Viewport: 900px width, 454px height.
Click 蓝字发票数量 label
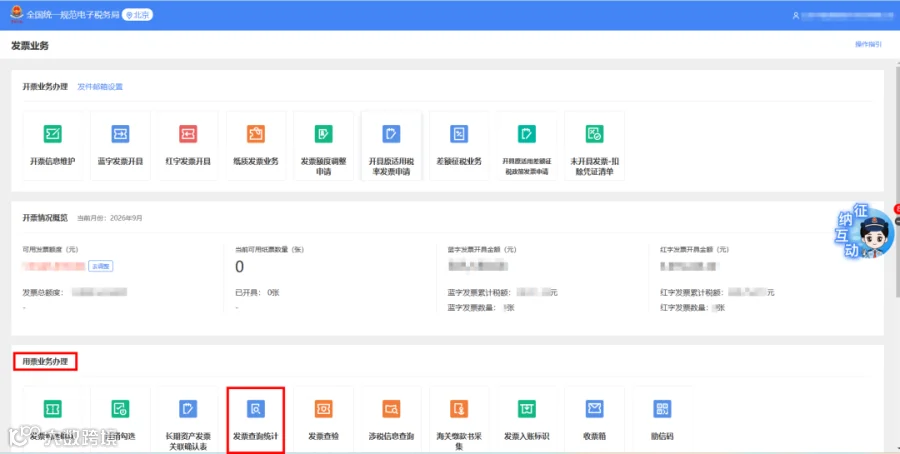[x=472, y=308]
